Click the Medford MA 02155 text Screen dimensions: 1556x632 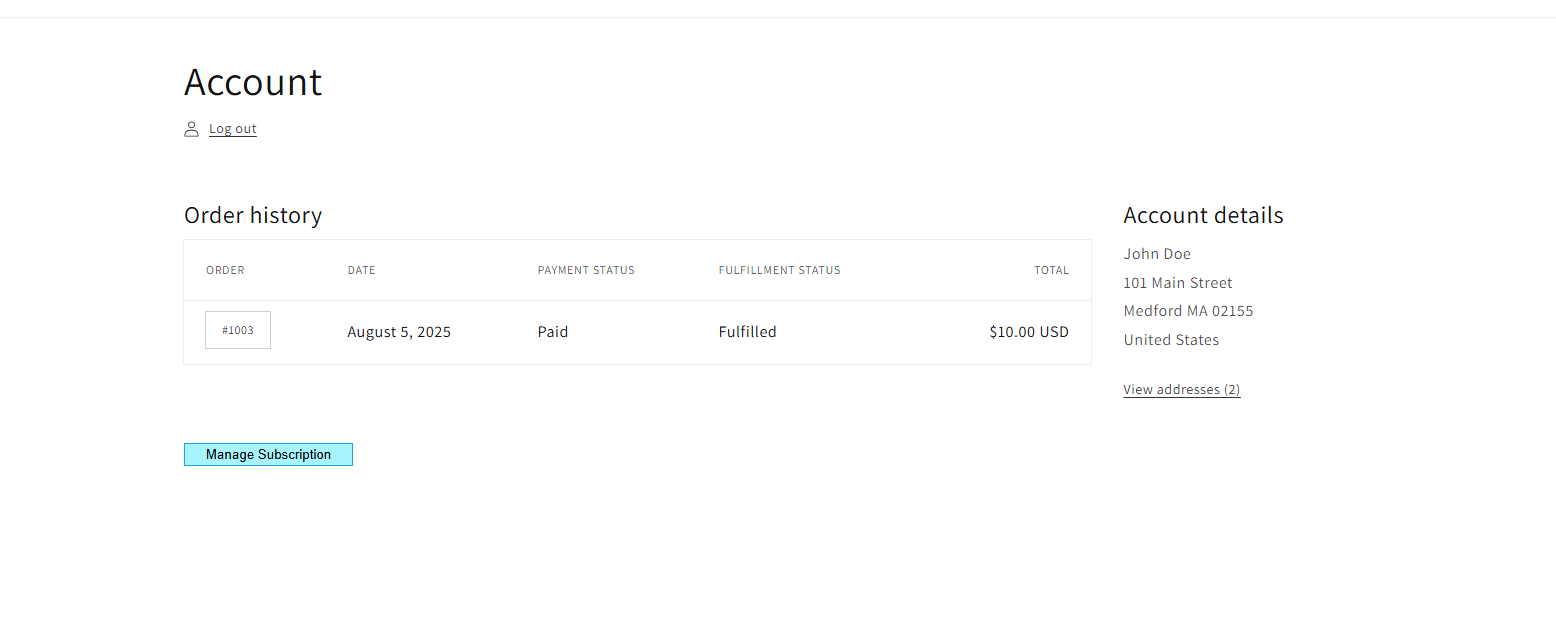click(1188, 311)
